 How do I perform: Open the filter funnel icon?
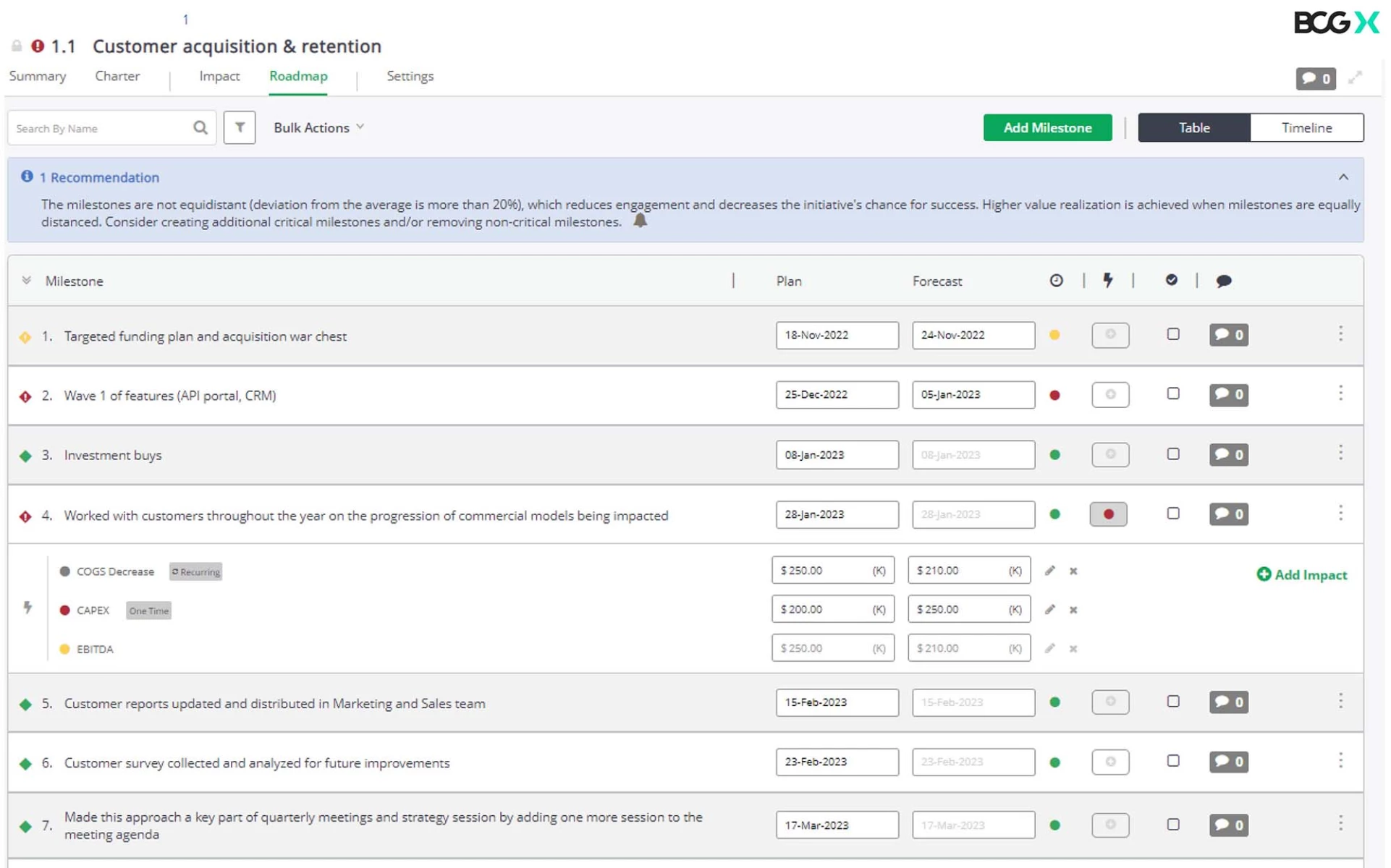pyautogui.click(x=240, y=128)
